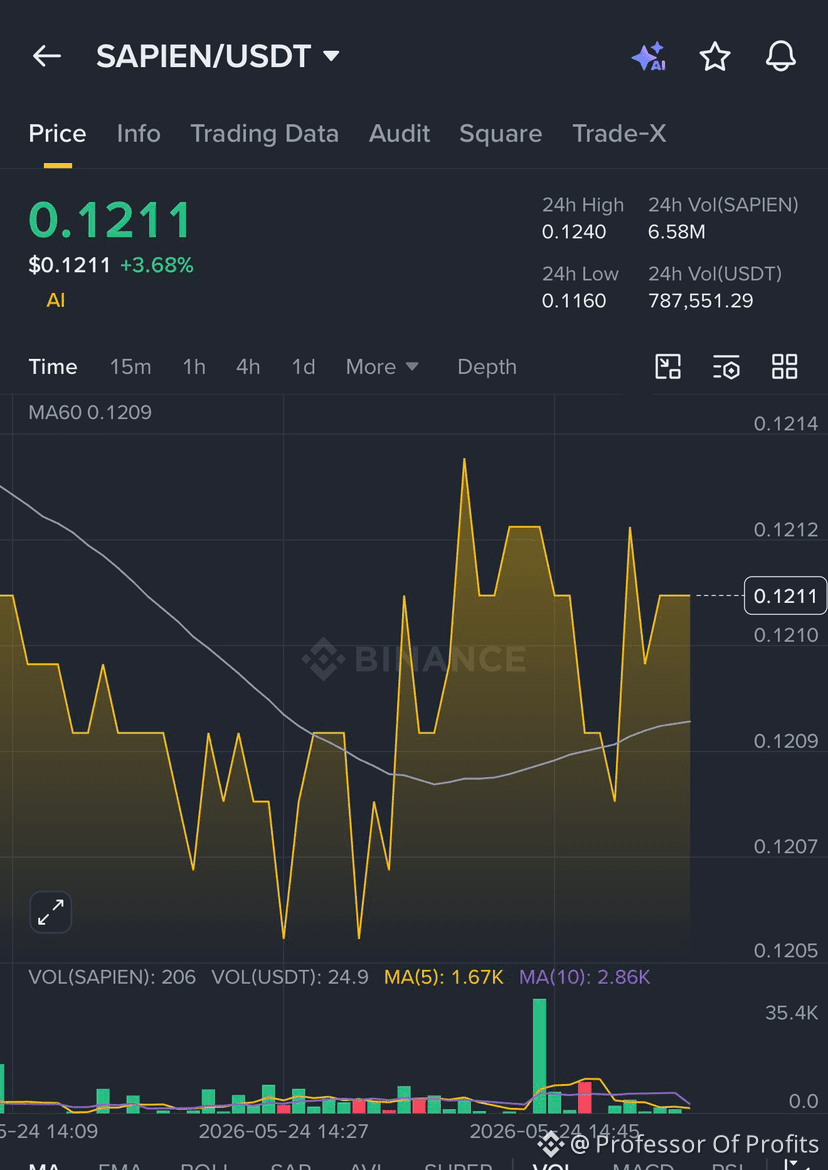Click the 24h High value 0.1240
Image resolution: width=828 pixels, height=1170 pixels.
point(574,232)
